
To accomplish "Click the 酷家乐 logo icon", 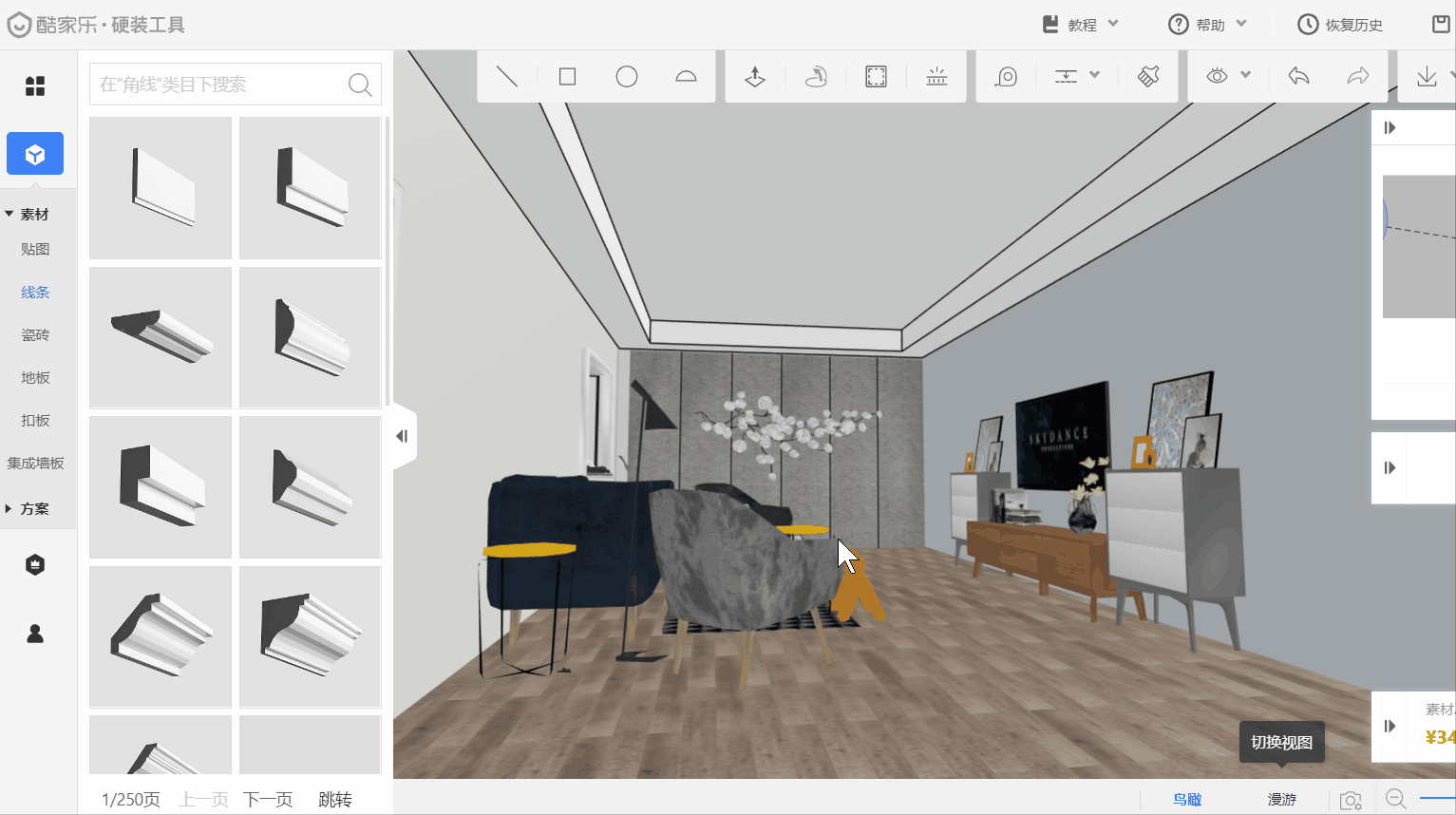I will click(19, 25).
